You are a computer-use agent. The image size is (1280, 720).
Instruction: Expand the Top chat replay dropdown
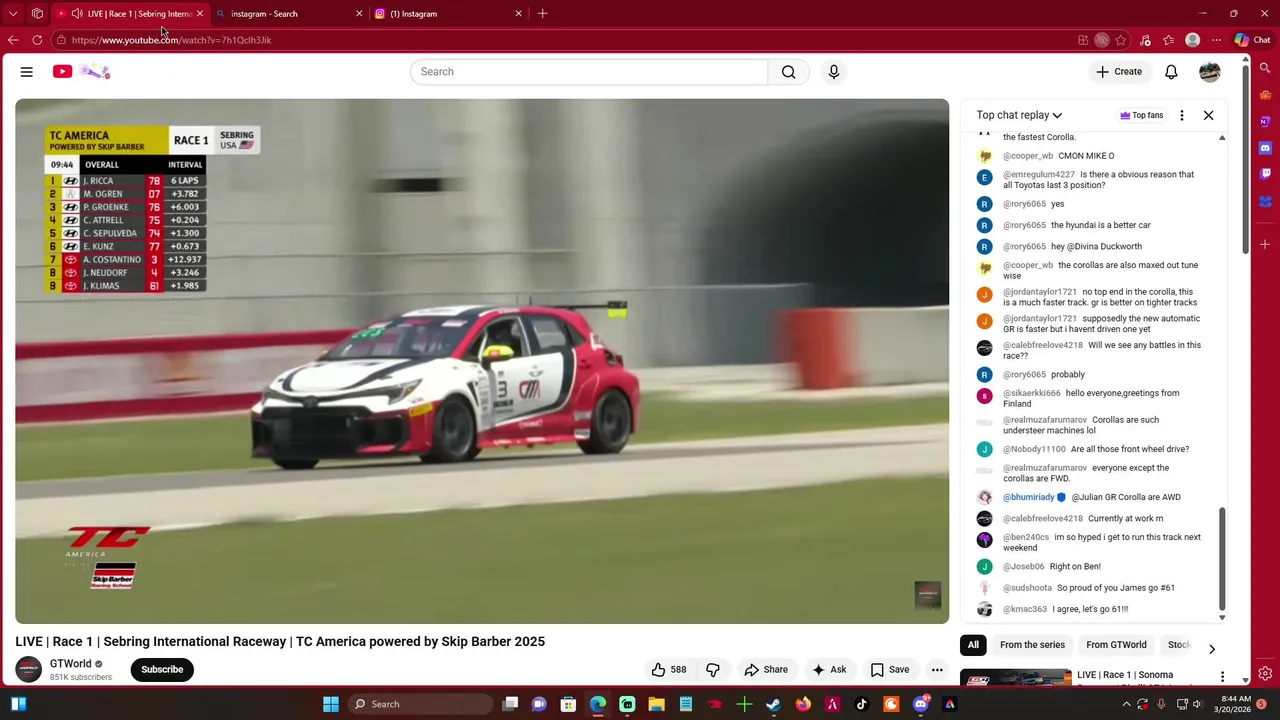1019,115
